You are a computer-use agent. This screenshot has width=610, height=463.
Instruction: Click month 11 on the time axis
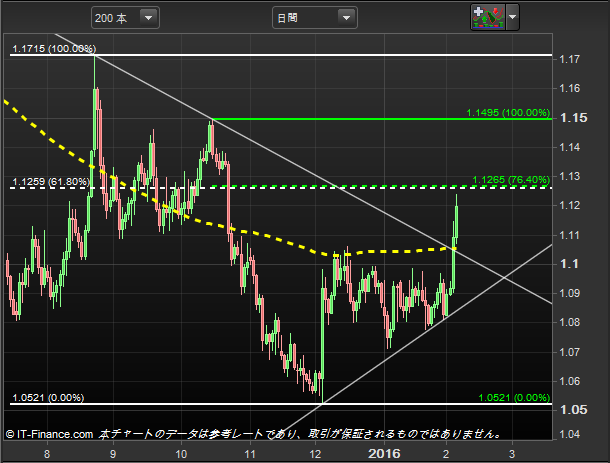(250, 454)
